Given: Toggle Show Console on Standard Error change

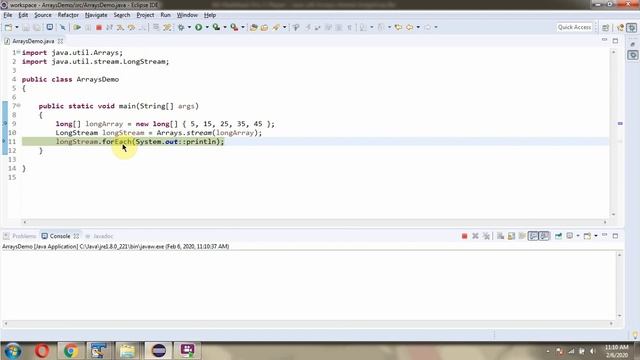Looking at the screenshot, I should 544,236.
